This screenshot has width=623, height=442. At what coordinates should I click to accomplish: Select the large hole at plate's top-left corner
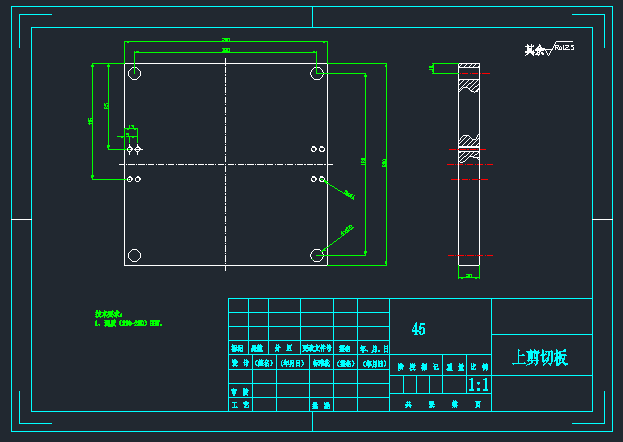134,73
